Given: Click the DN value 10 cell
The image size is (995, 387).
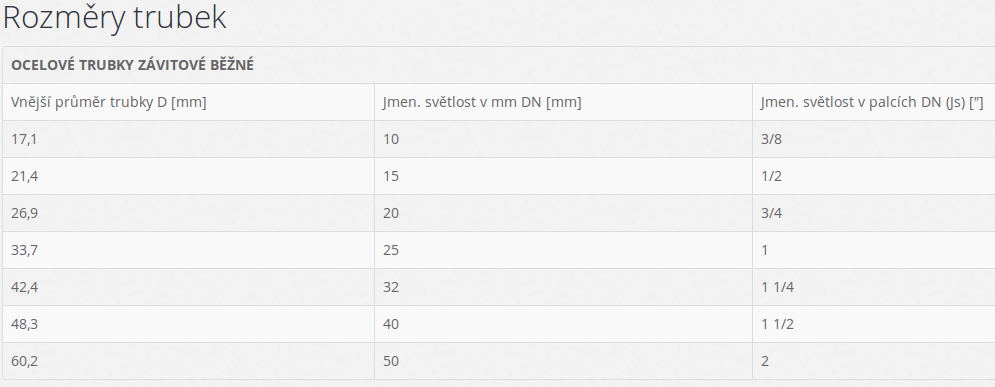Looking at the screenshot, I should coord(563,139).
